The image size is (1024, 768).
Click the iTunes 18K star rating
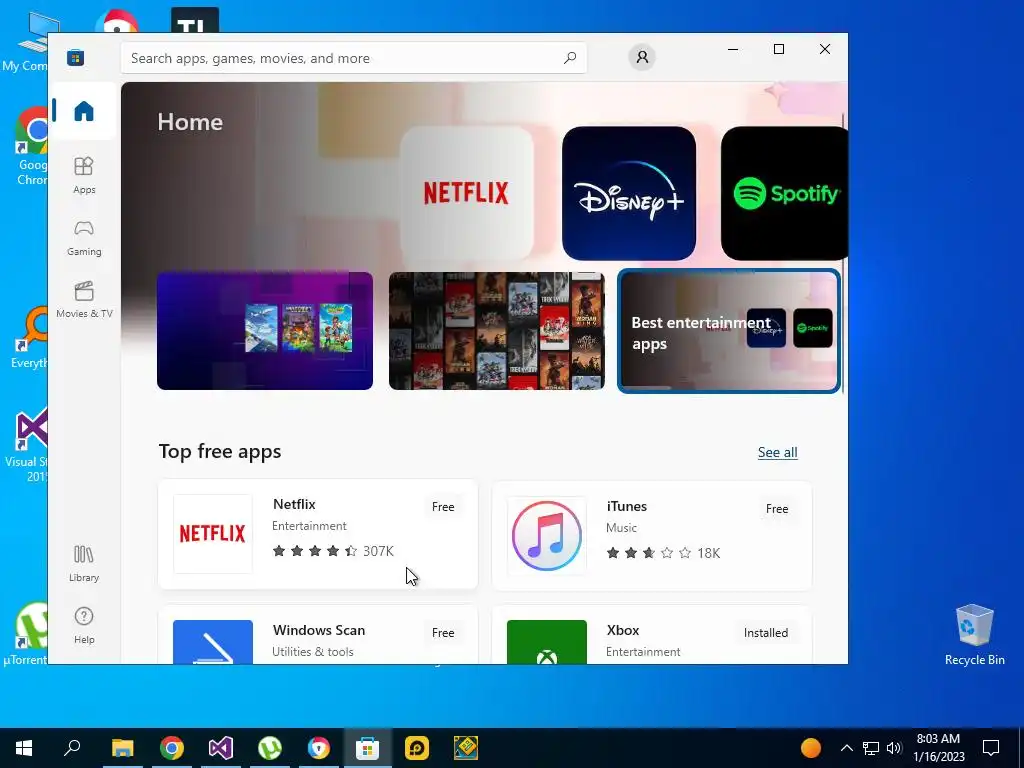click(663, 553)
